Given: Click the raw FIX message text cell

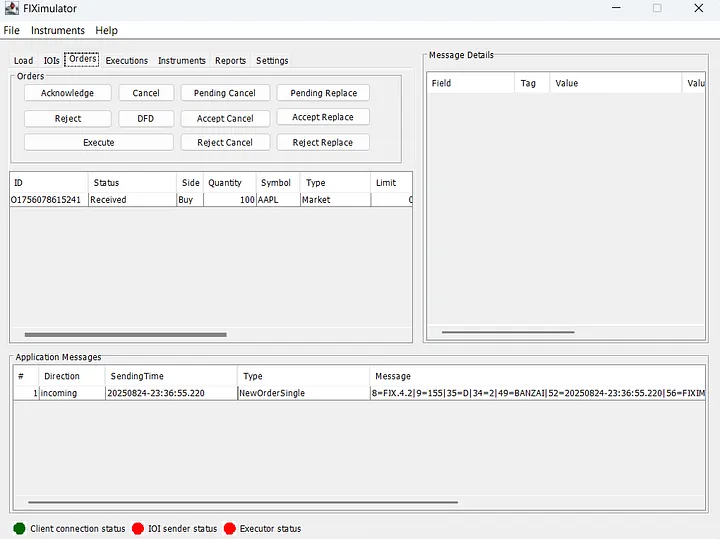Looking at the screenshot, I should tap(538, 393).
